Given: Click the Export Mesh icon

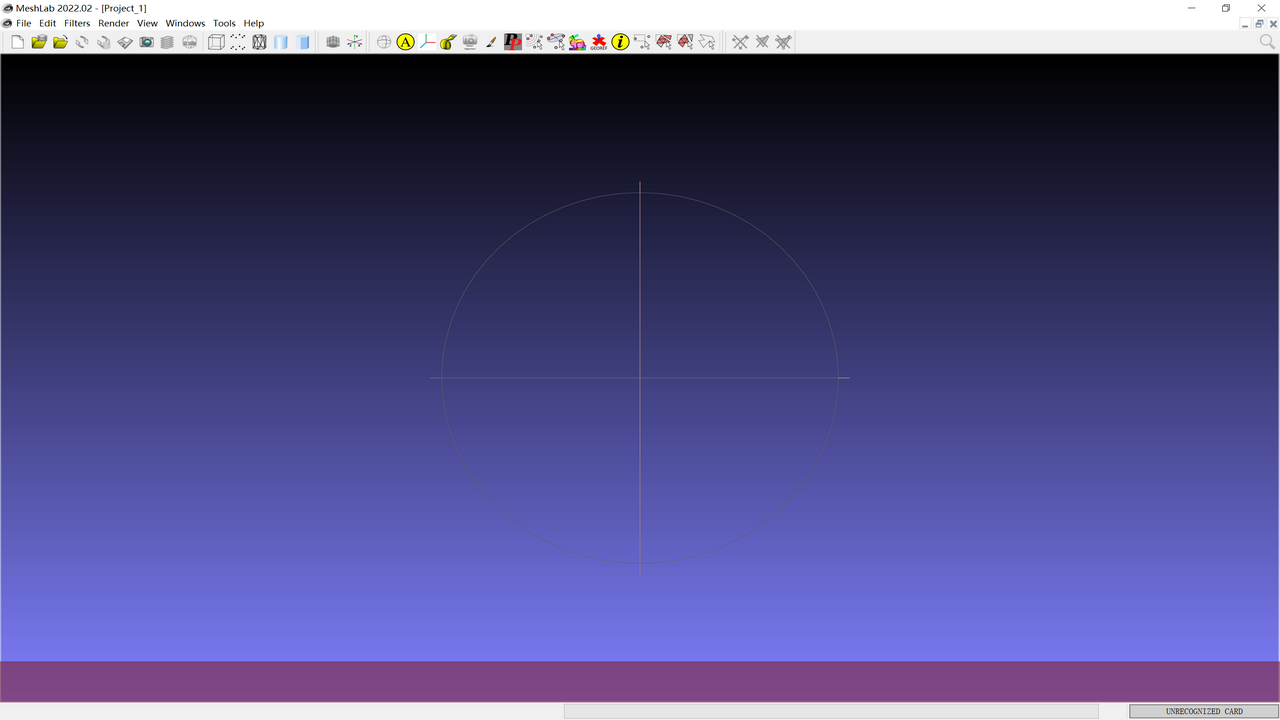Looking at the screenshot, I should 125,42.
